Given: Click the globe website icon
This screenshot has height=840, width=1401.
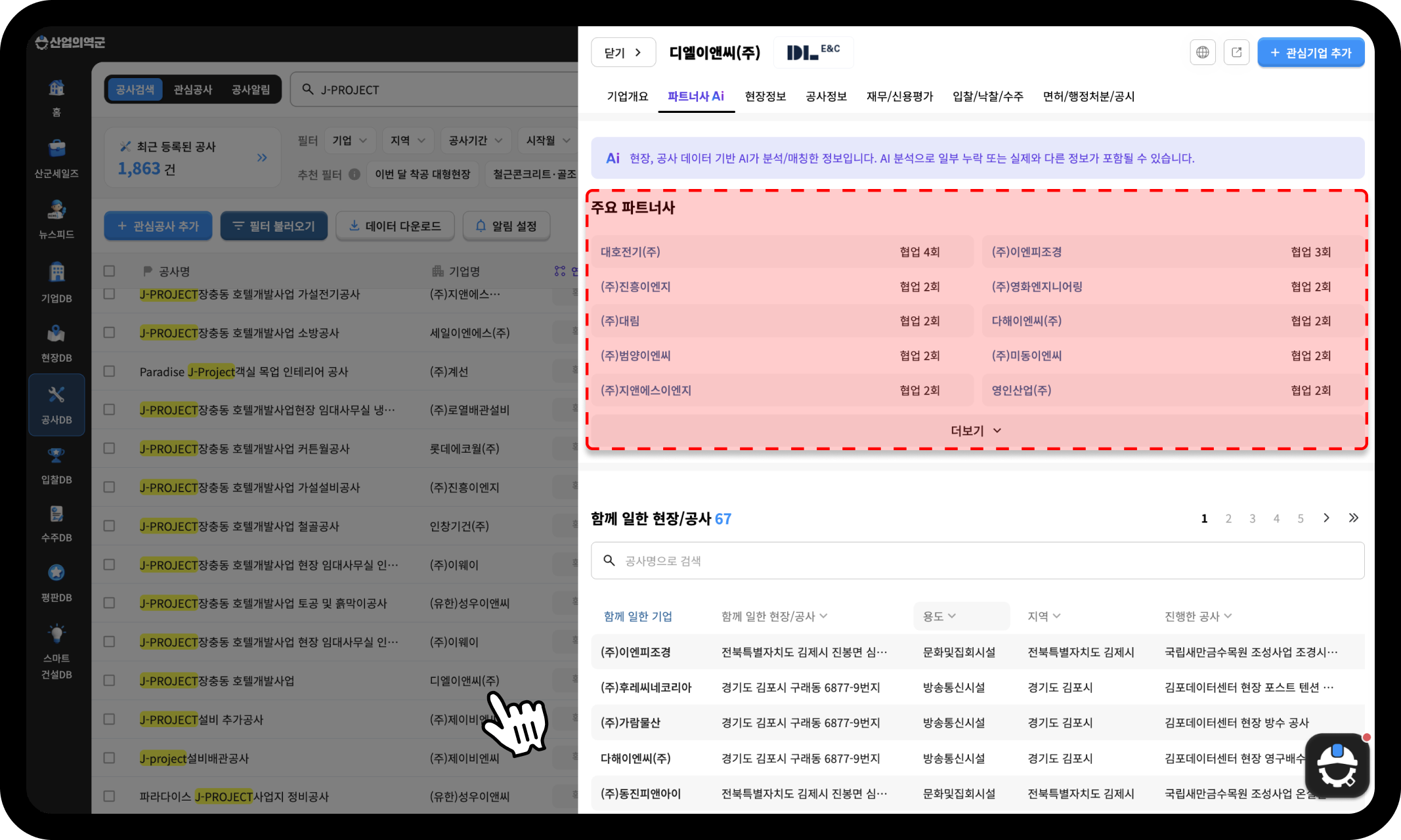Looking at the screenshot, I should (1203, 52).
